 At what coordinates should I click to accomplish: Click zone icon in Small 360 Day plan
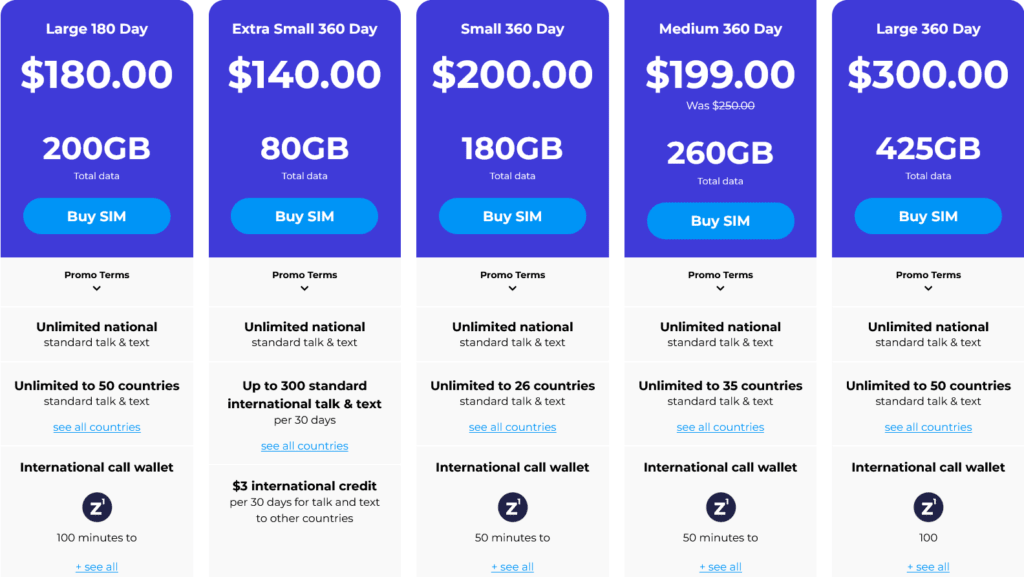512,507
